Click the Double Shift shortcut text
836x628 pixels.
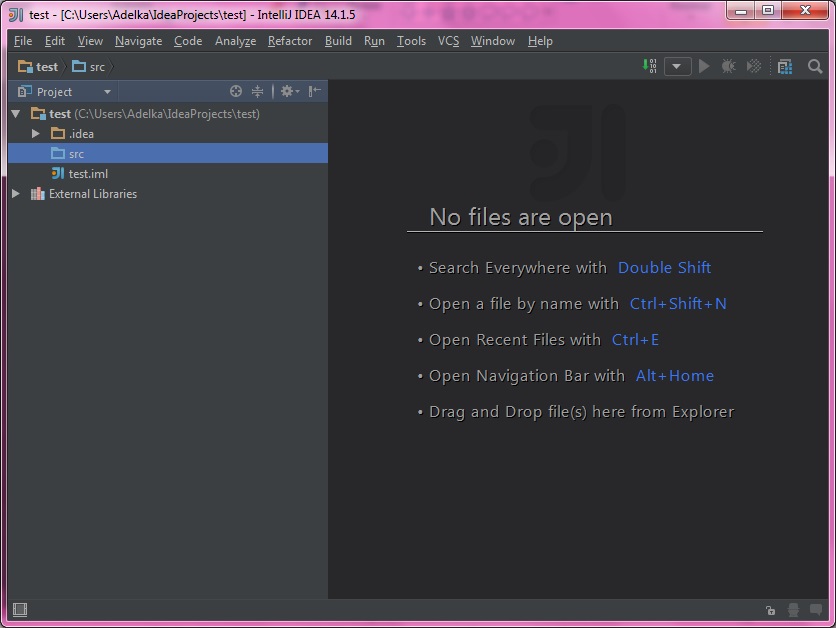(664, 268)
